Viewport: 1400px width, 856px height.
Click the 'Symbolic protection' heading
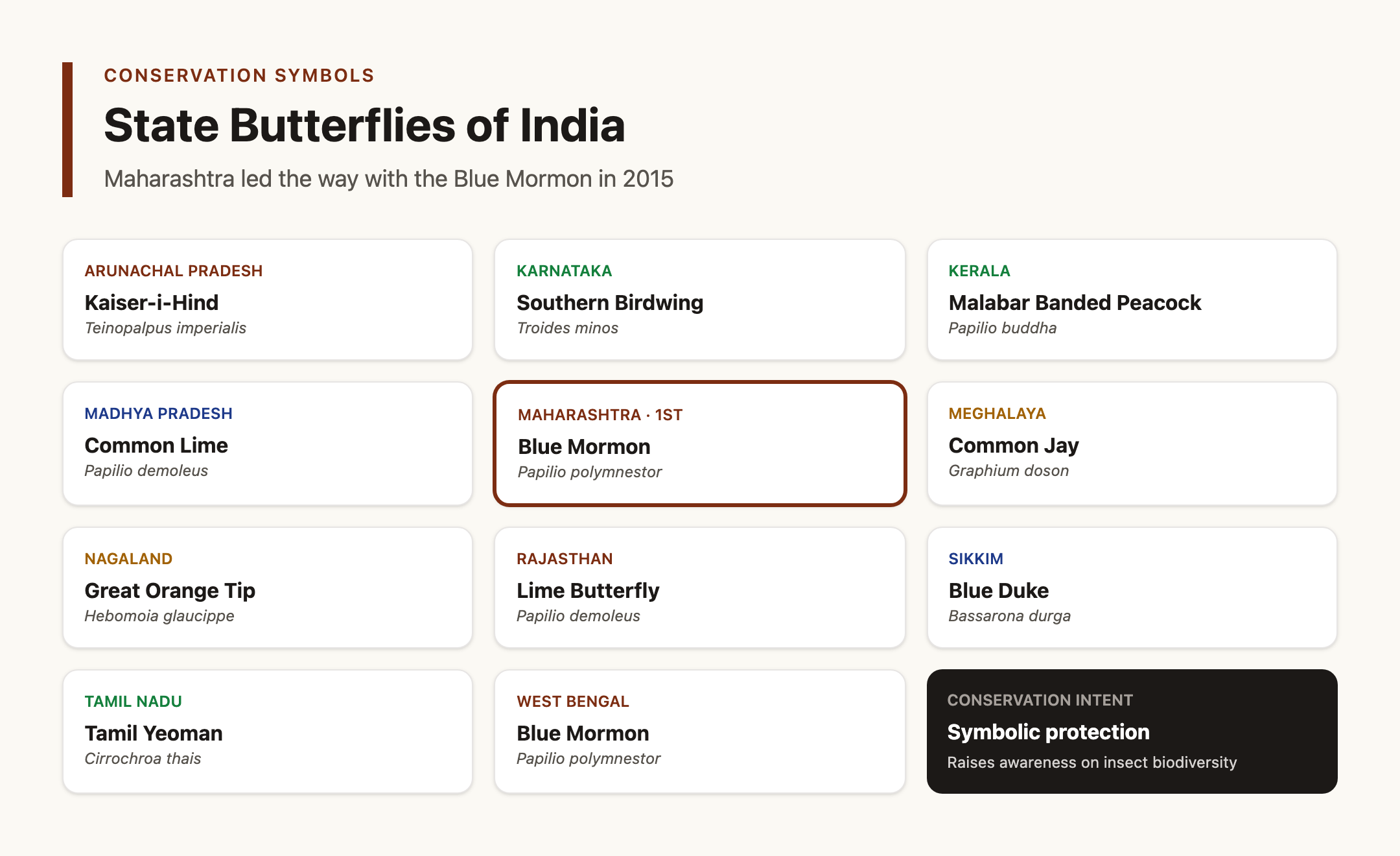tap(1049, 732)
